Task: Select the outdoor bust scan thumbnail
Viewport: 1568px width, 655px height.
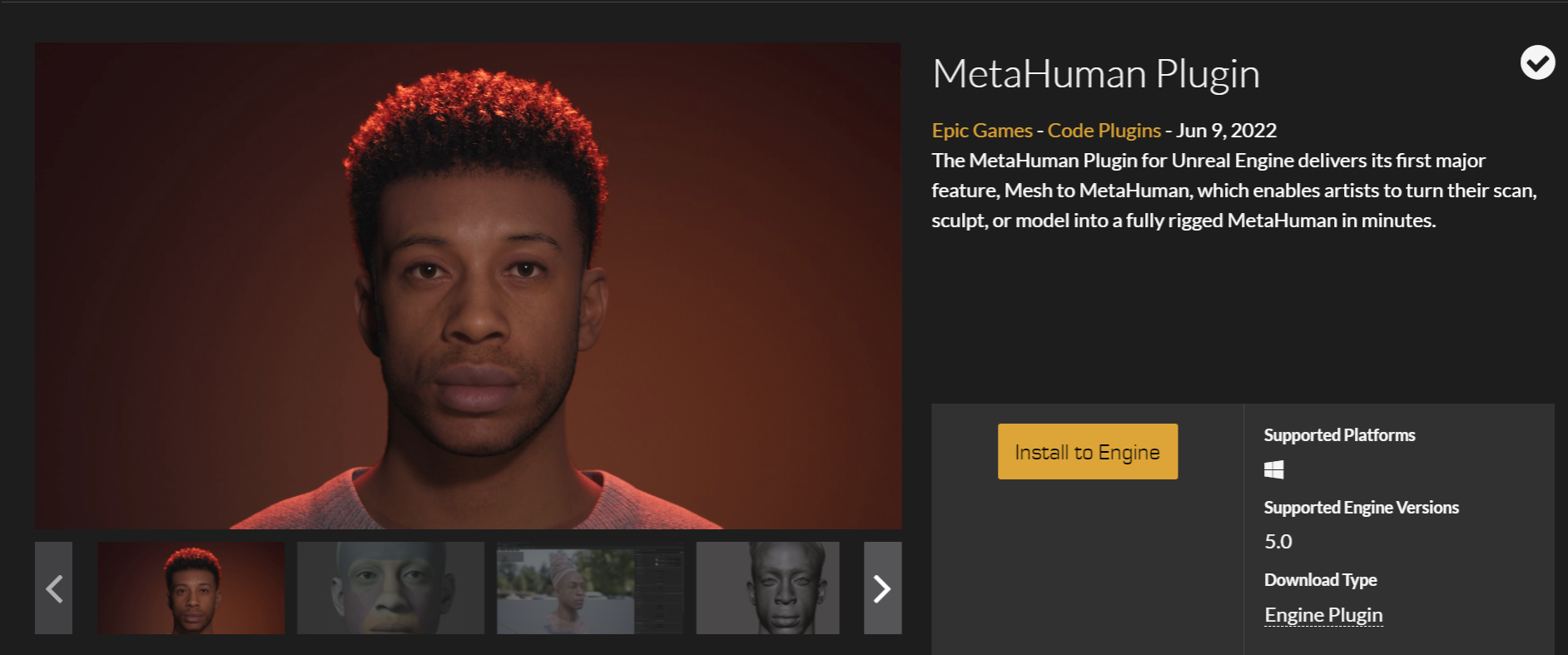Action: (x=590, y=588)
